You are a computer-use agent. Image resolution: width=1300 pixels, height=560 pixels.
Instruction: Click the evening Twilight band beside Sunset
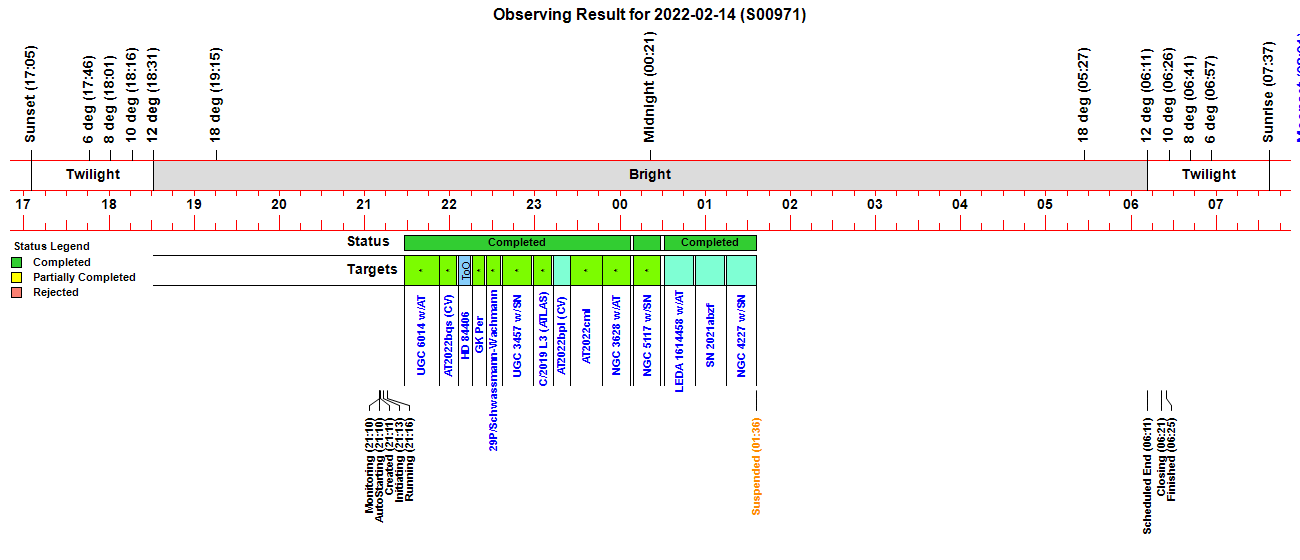click(x=92, y=175)
